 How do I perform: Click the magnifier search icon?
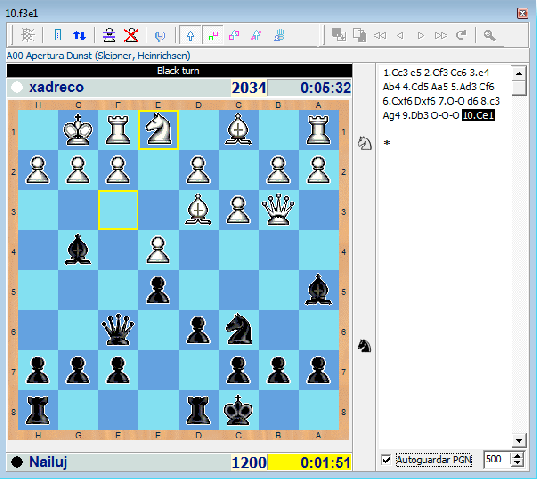[x=489, y=35]
